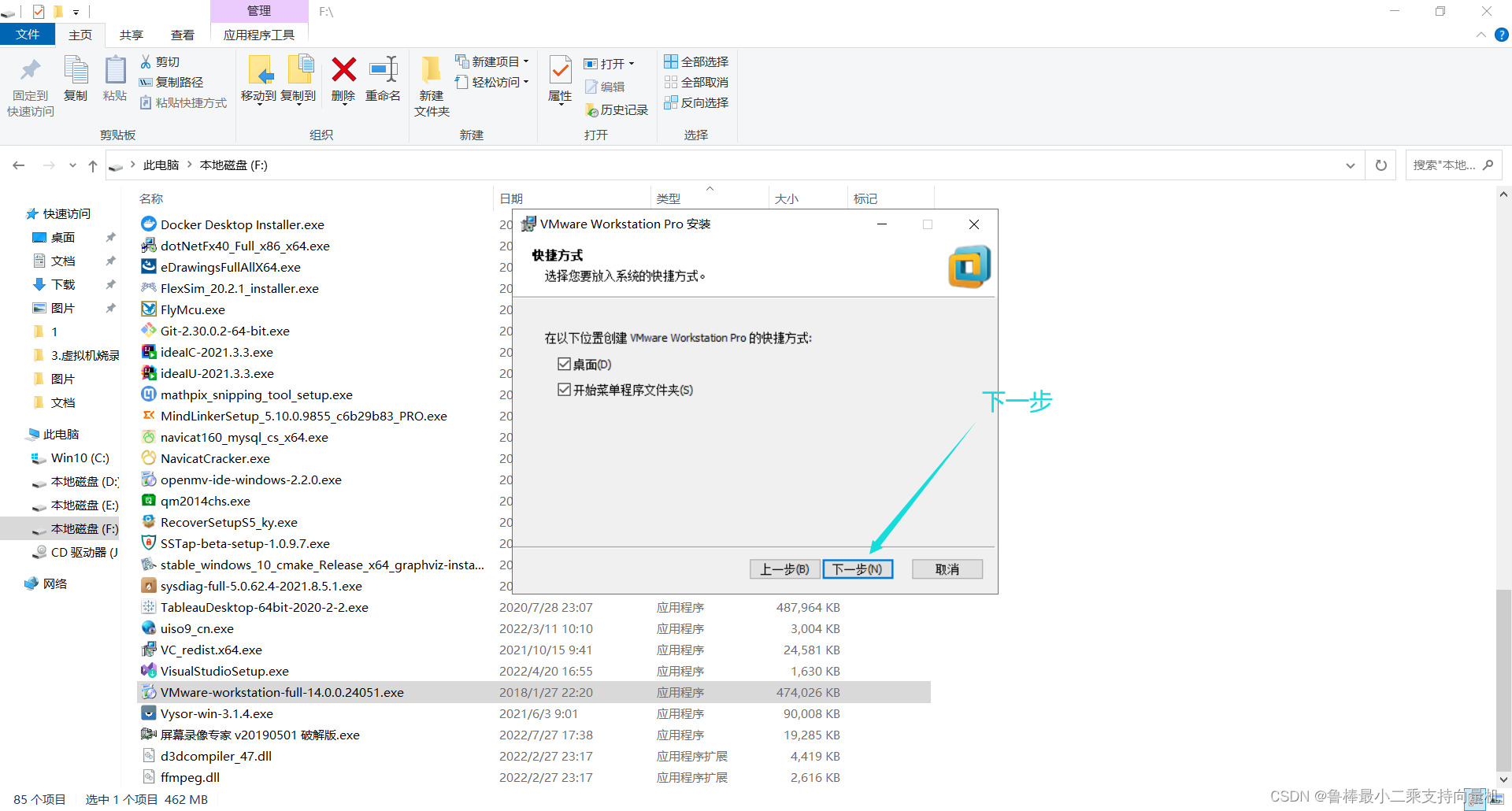Click Select none (全部取消) icon
This screenshot has width=1512, height=811.
tap(671, 82)
